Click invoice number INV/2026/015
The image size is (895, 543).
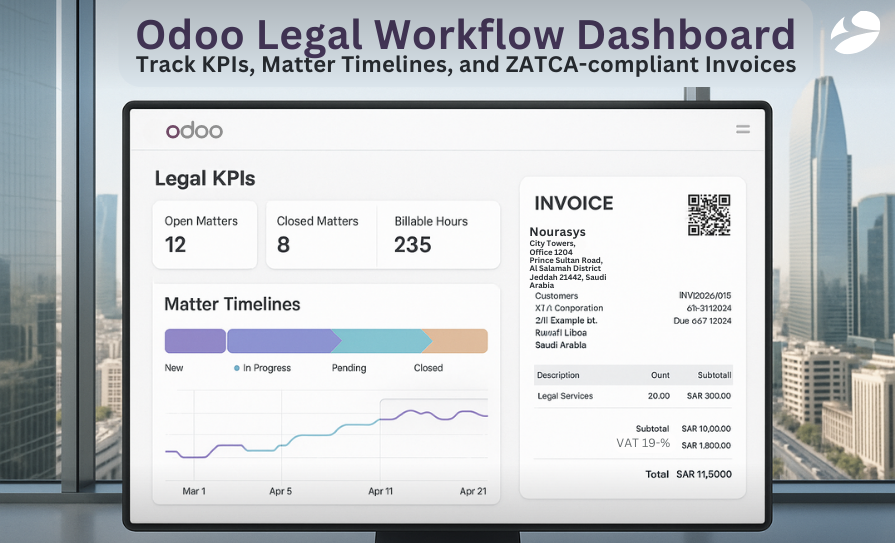[x=705, y=296]
